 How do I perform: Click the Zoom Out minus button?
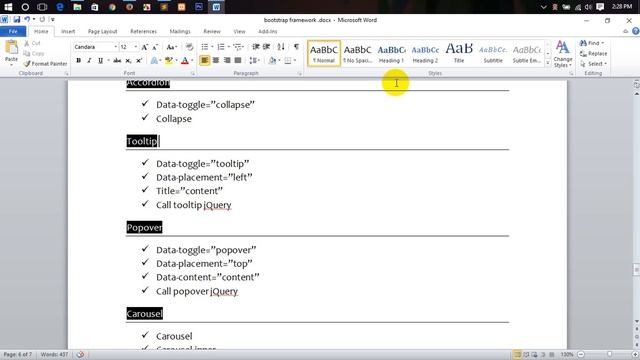(x=581, y=354)
